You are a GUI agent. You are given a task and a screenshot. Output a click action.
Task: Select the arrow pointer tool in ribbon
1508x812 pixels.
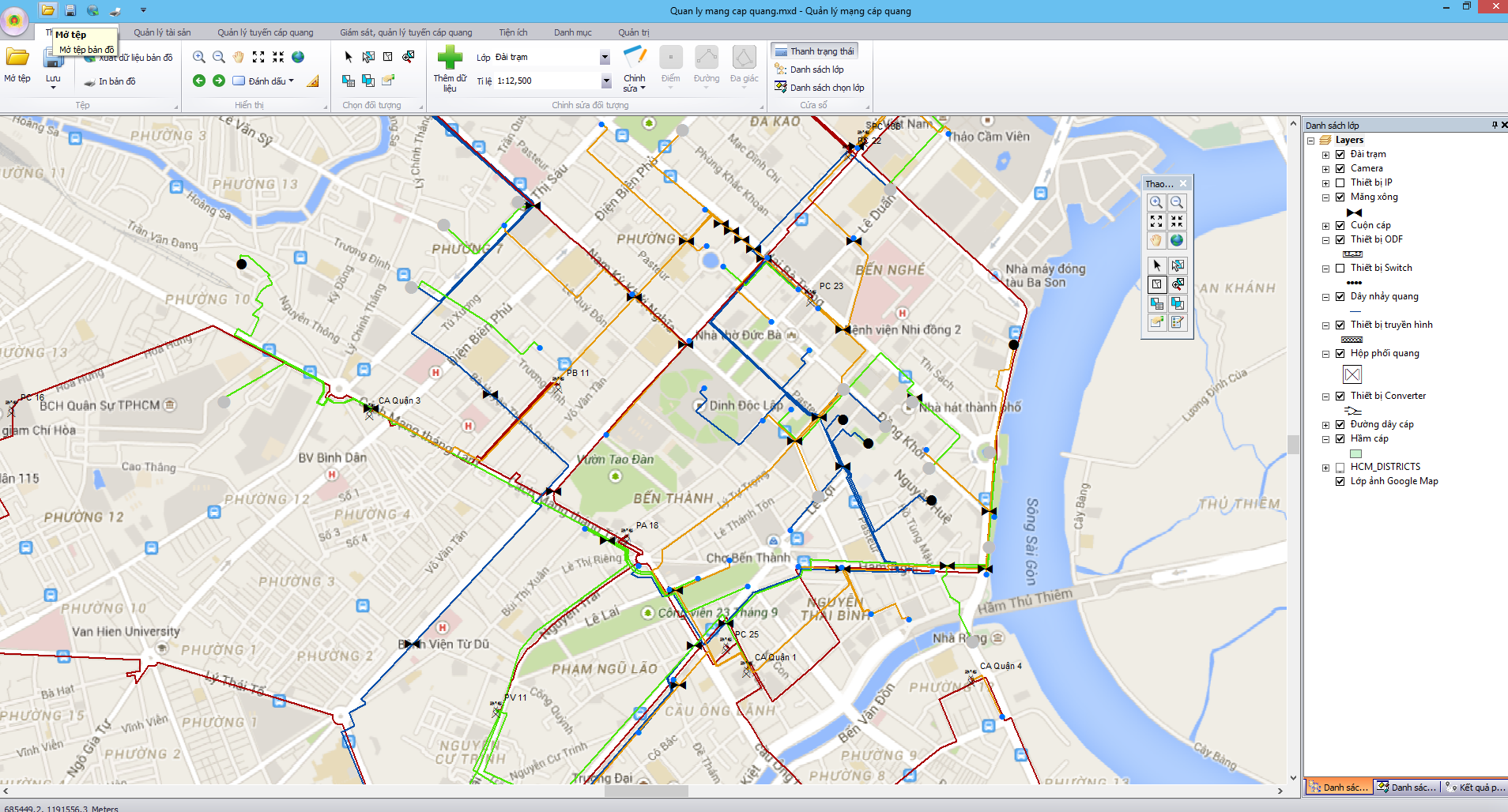pyautogui.click(x=349, y=57)
